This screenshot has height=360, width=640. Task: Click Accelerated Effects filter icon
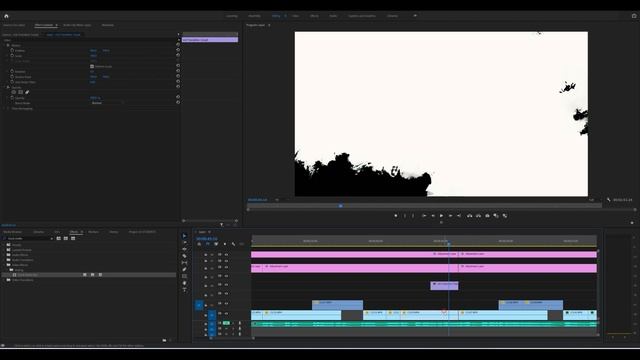(x=58, y=238)
